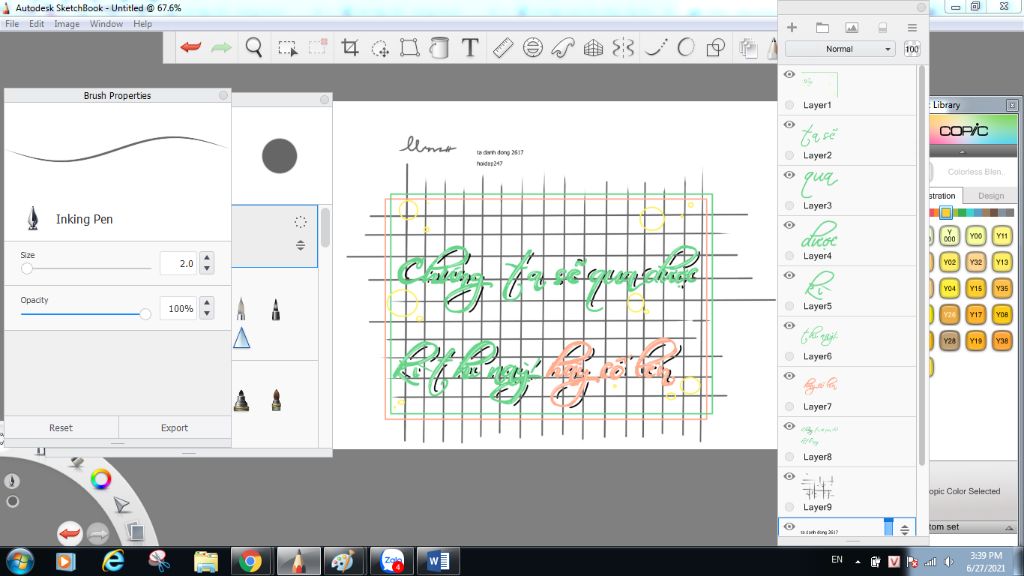Close the Brush Properties panel

(x=223, y=95)
